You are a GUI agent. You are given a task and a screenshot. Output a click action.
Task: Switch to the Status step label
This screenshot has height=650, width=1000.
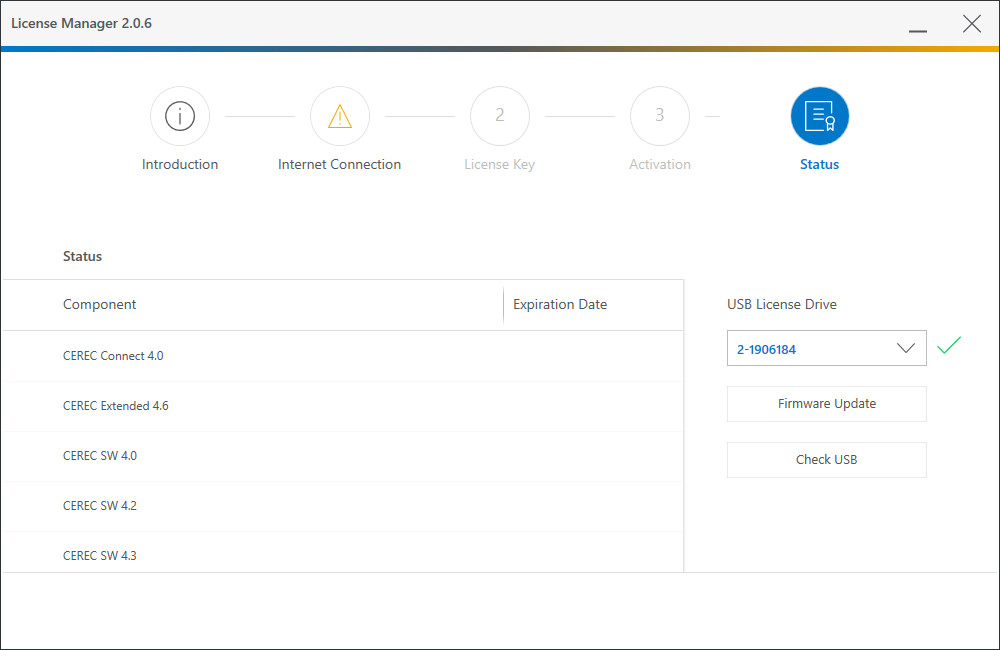coord(820,165)
